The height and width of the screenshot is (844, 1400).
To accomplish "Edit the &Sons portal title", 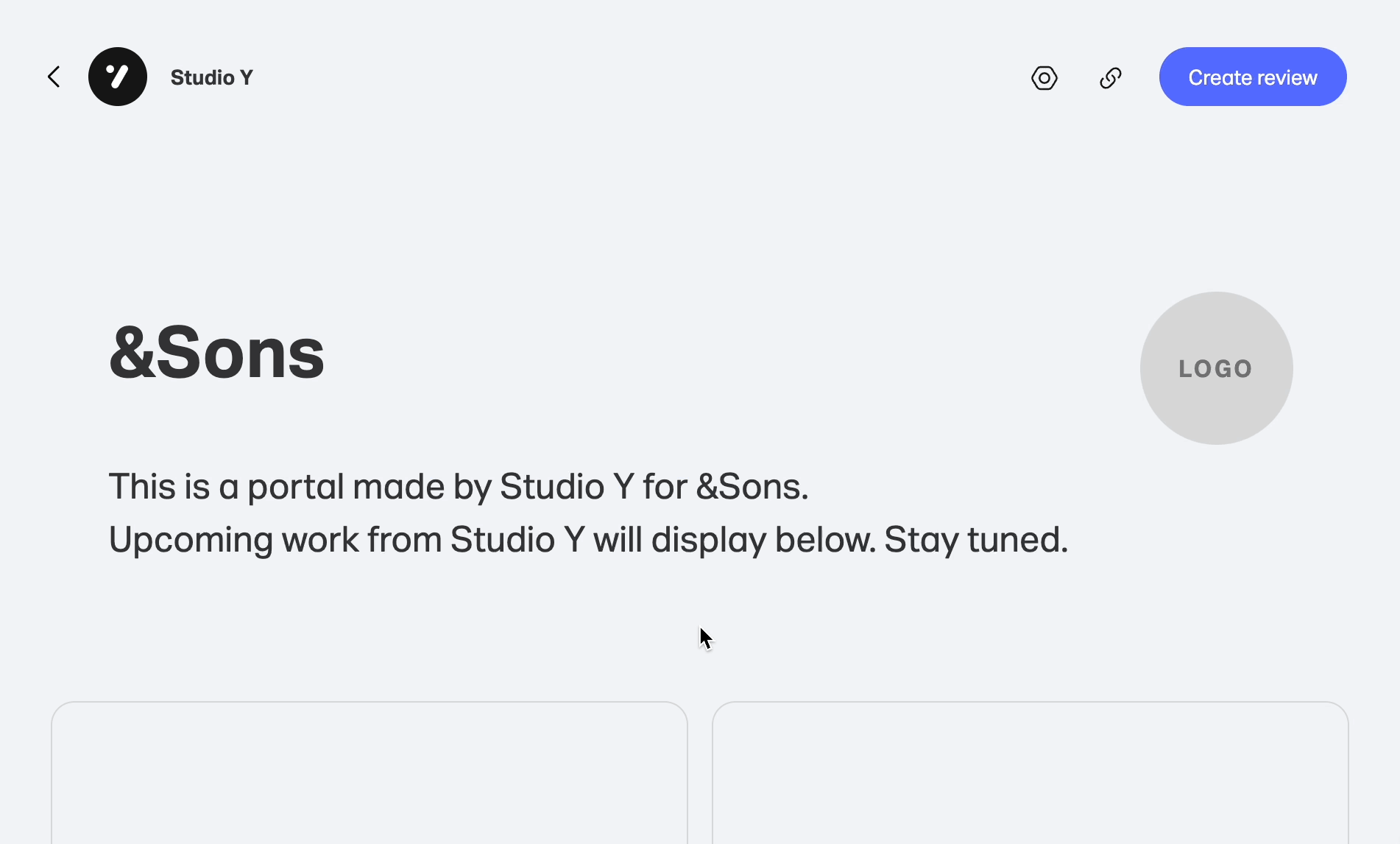I will (x=216, y=354).
